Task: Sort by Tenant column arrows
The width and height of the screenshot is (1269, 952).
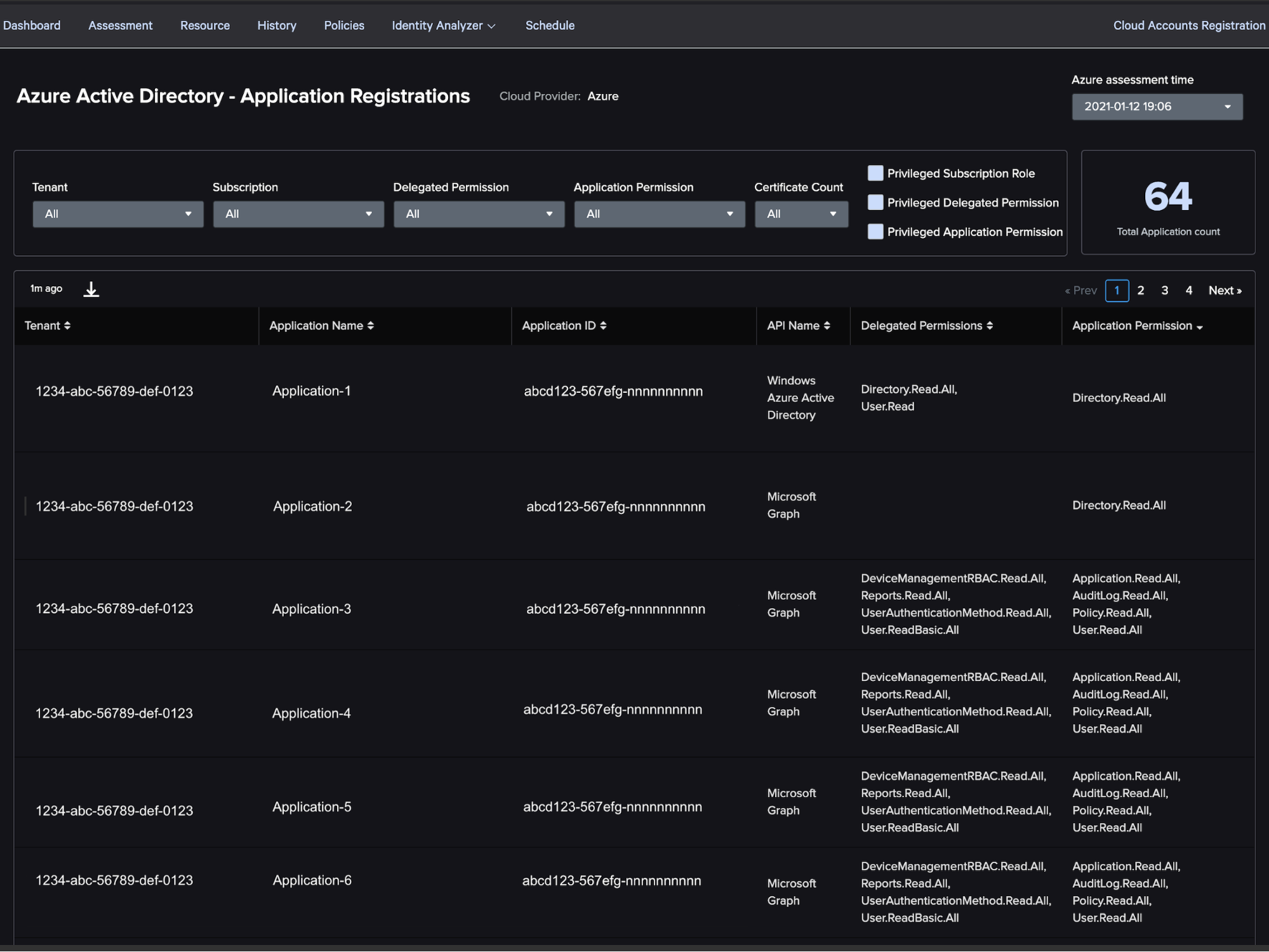Action: (67, 326)
